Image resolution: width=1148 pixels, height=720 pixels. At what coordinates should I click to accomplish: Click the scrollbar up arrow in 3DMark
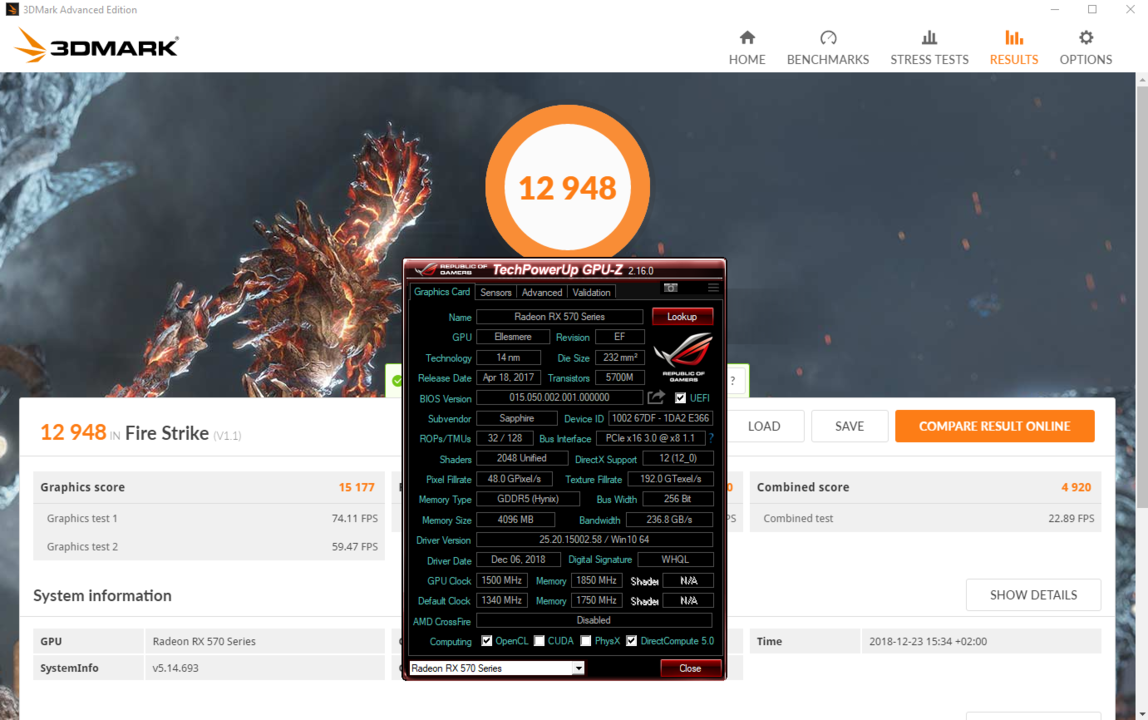tap(1141, 78)
